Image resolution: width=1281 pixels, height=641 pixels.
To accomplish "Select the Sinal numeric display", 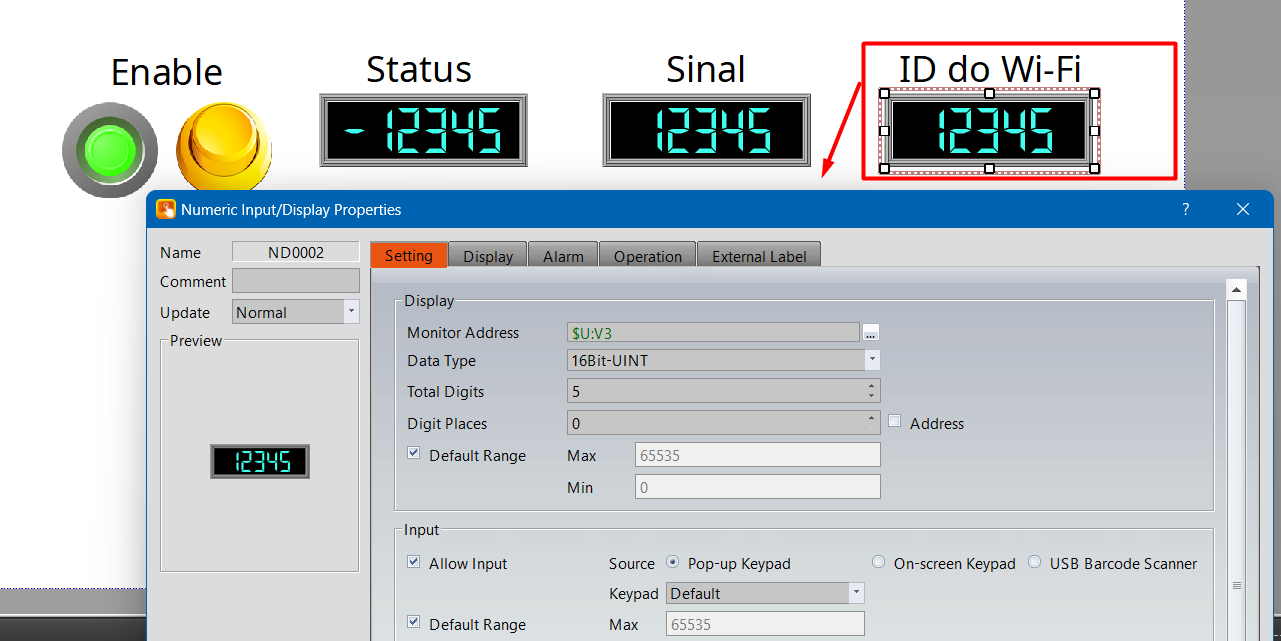I will (706, 130).
